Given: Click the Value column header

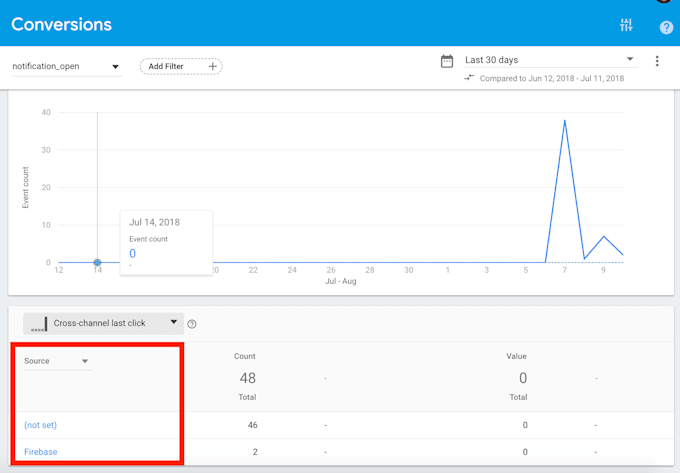Looking at the screenshot, I should point(516,356).
